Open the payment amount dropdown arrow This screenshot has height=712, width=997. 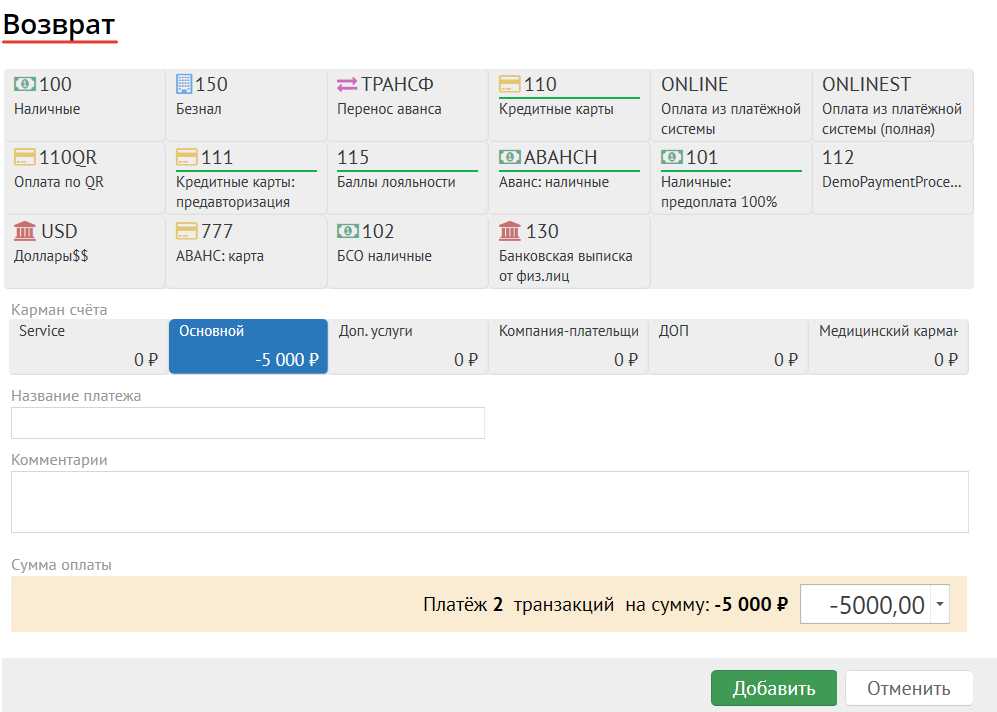(x=939, y=605)
